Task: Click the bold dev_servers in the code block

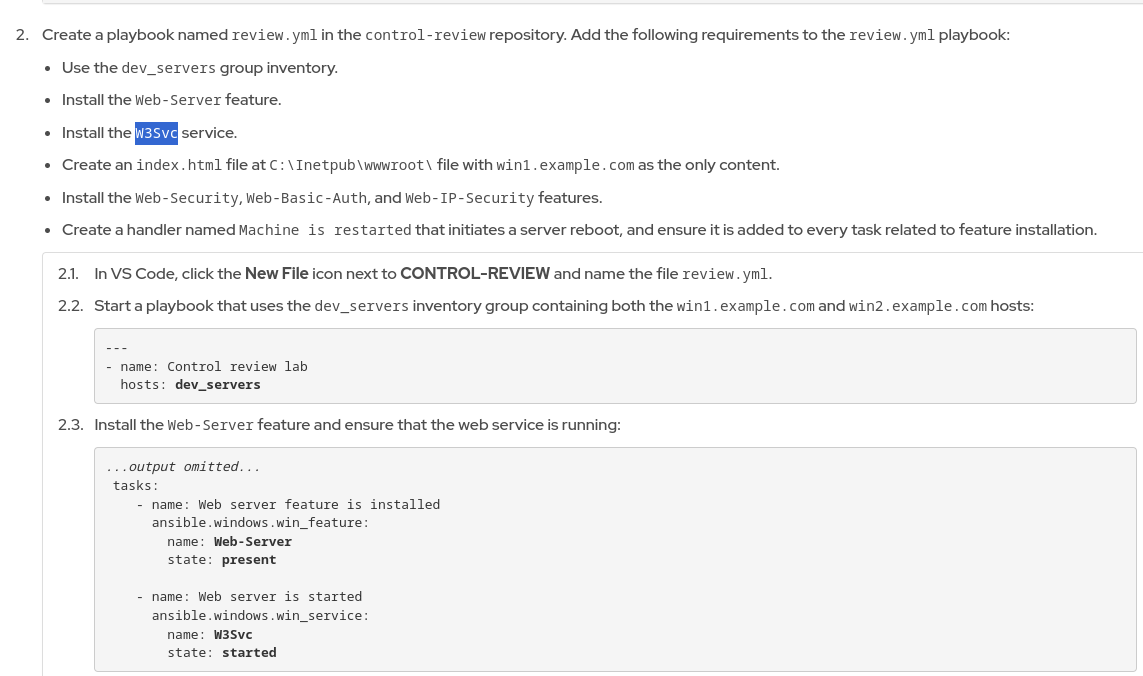Action: coord(217,385)
